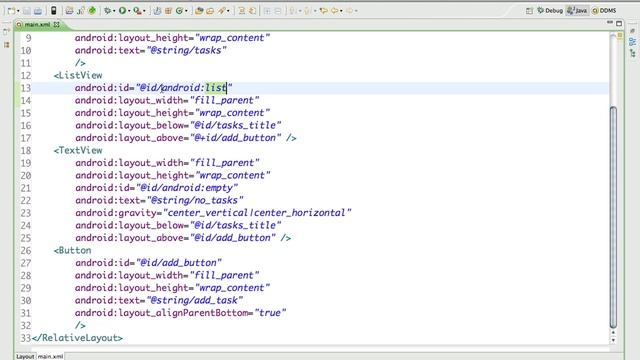Click the Open Perspective icon
This screenshot has width=640, height=360.
coord(529,11)
